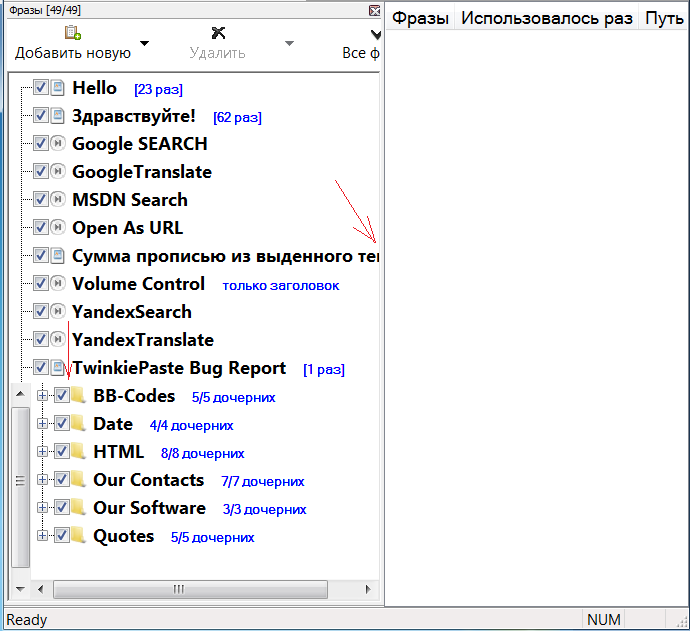Click the Our Contacts folder icon

(x=78, y=479)
